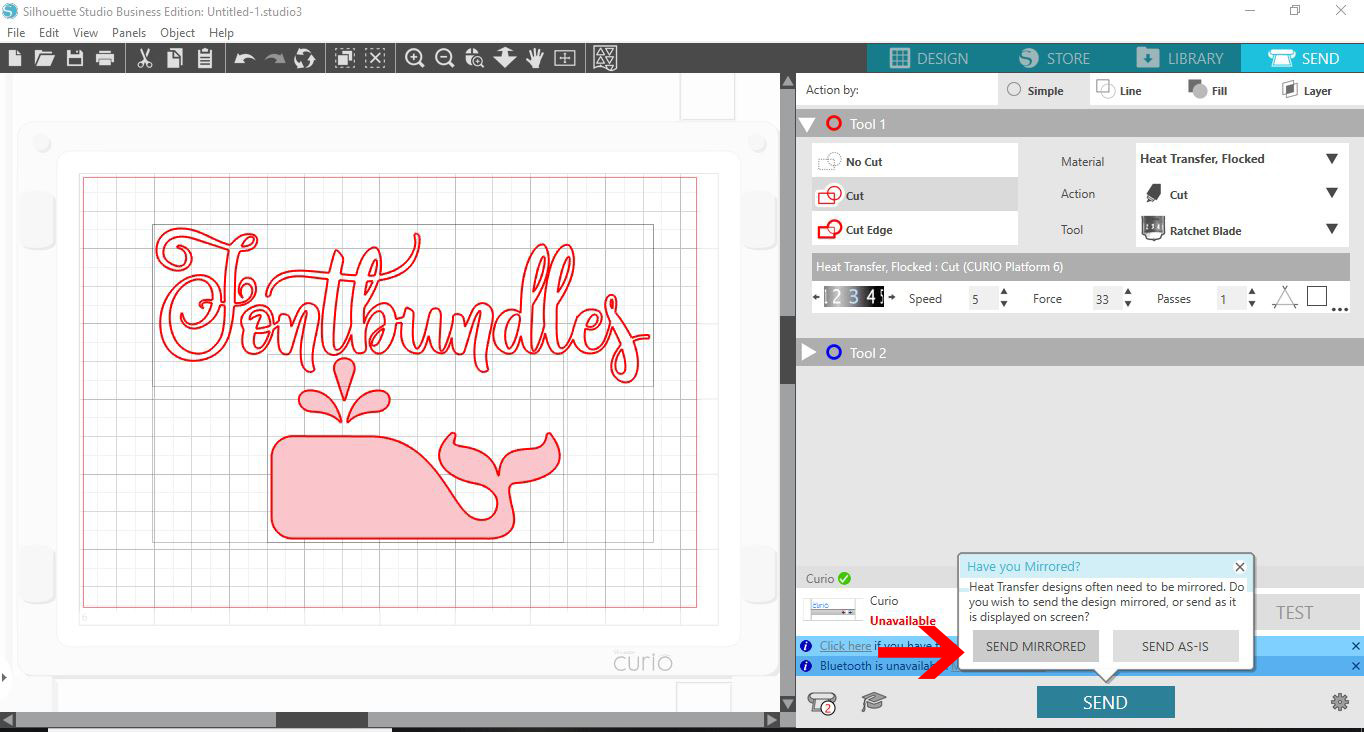
Task: Copy selection using the copy icon
Action: [175, 58]
